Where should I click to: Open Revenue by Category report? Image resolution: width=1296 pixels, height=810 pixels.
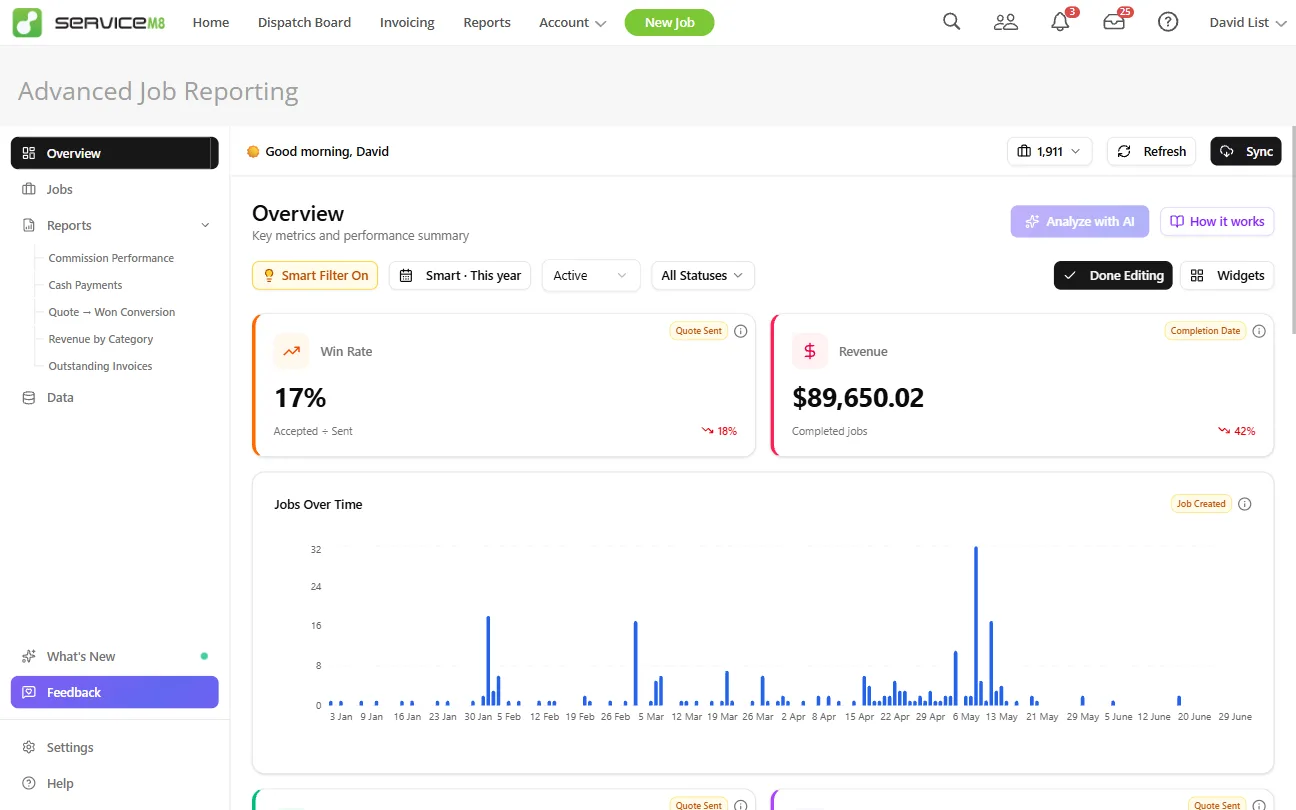pyautogui.click(x=101, y=339)
